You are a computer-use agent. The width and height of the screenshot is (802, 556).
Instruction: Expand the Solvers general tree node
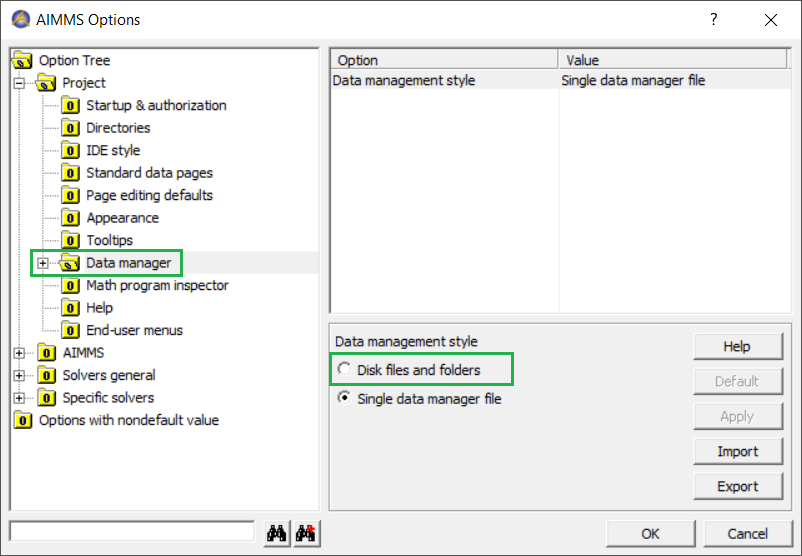pos(19,375)
